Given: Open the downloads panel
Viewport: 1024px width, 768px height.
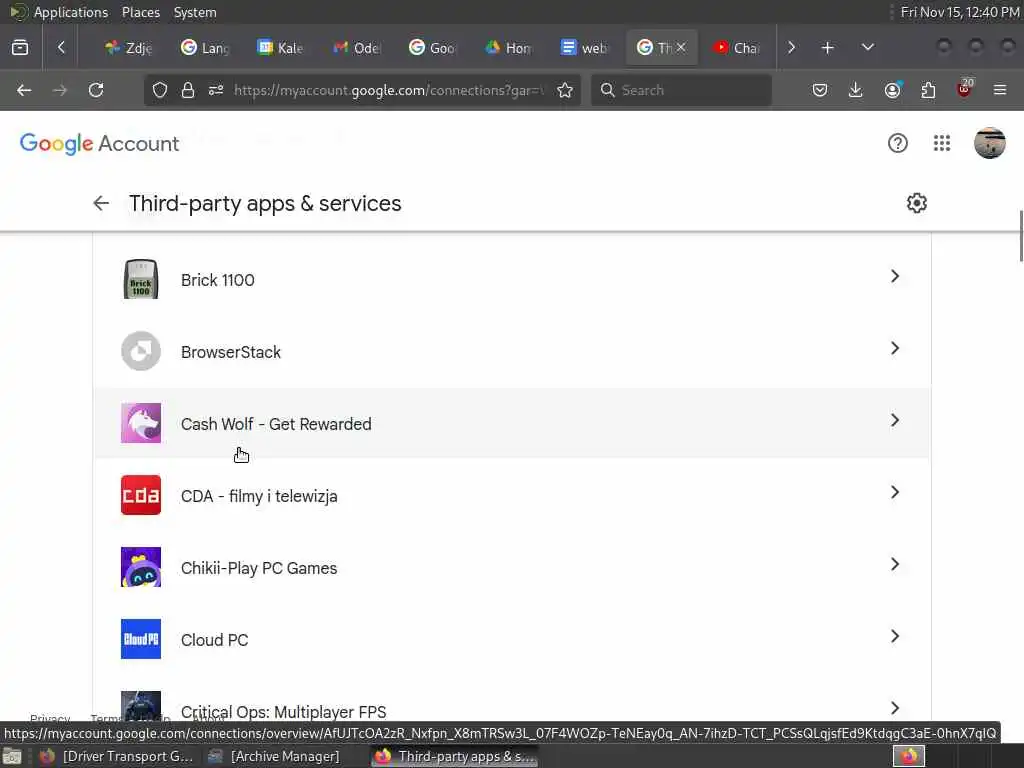Looking at the screenshot, I should 856,90.
